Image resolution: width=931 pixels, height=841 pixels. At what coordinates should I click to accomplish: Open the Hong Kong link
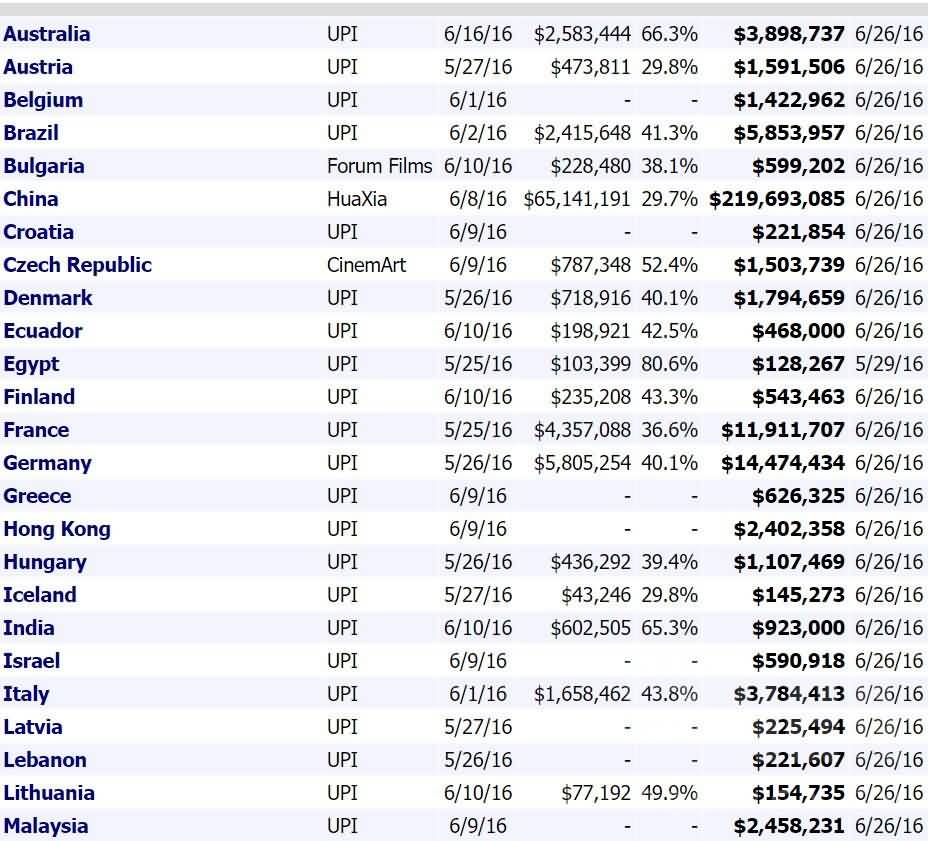(57, 529)
